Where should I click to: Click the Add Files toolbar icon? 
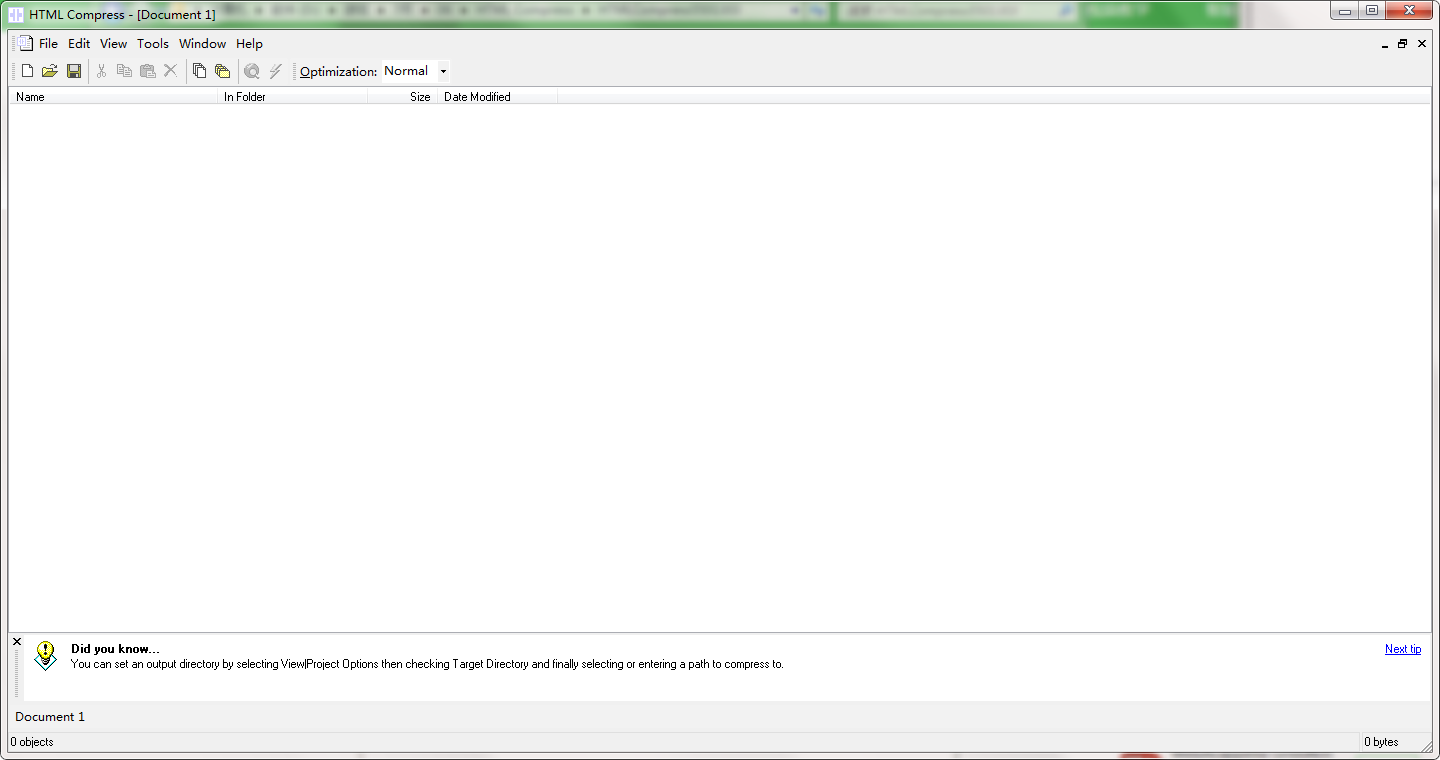(200, 71)
